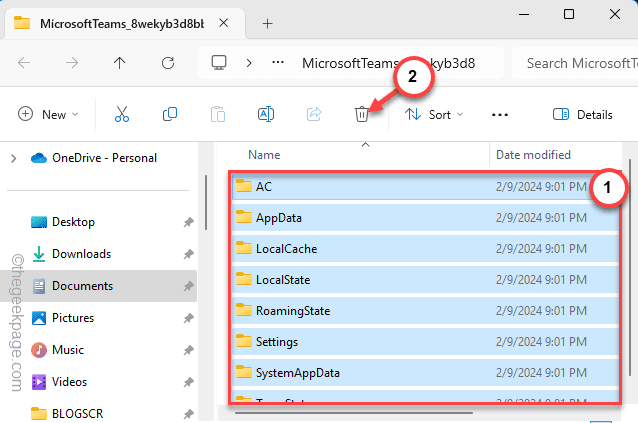The width and height of the screenshot is (638, 423).
Task: Open the New dropdown menu
Action: click(48, 114)
